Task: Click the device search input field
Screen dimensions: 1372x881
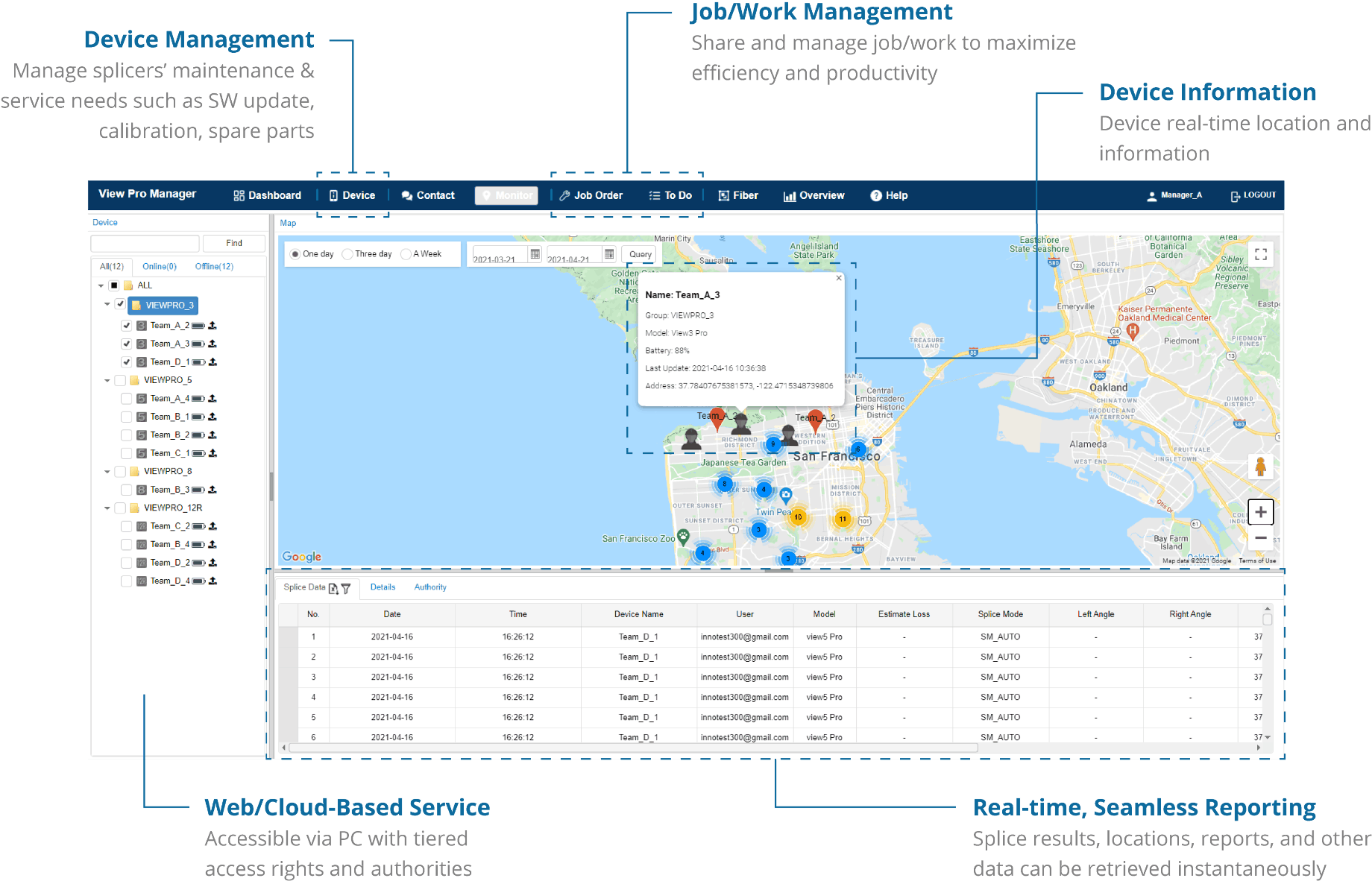Action: 145,244
